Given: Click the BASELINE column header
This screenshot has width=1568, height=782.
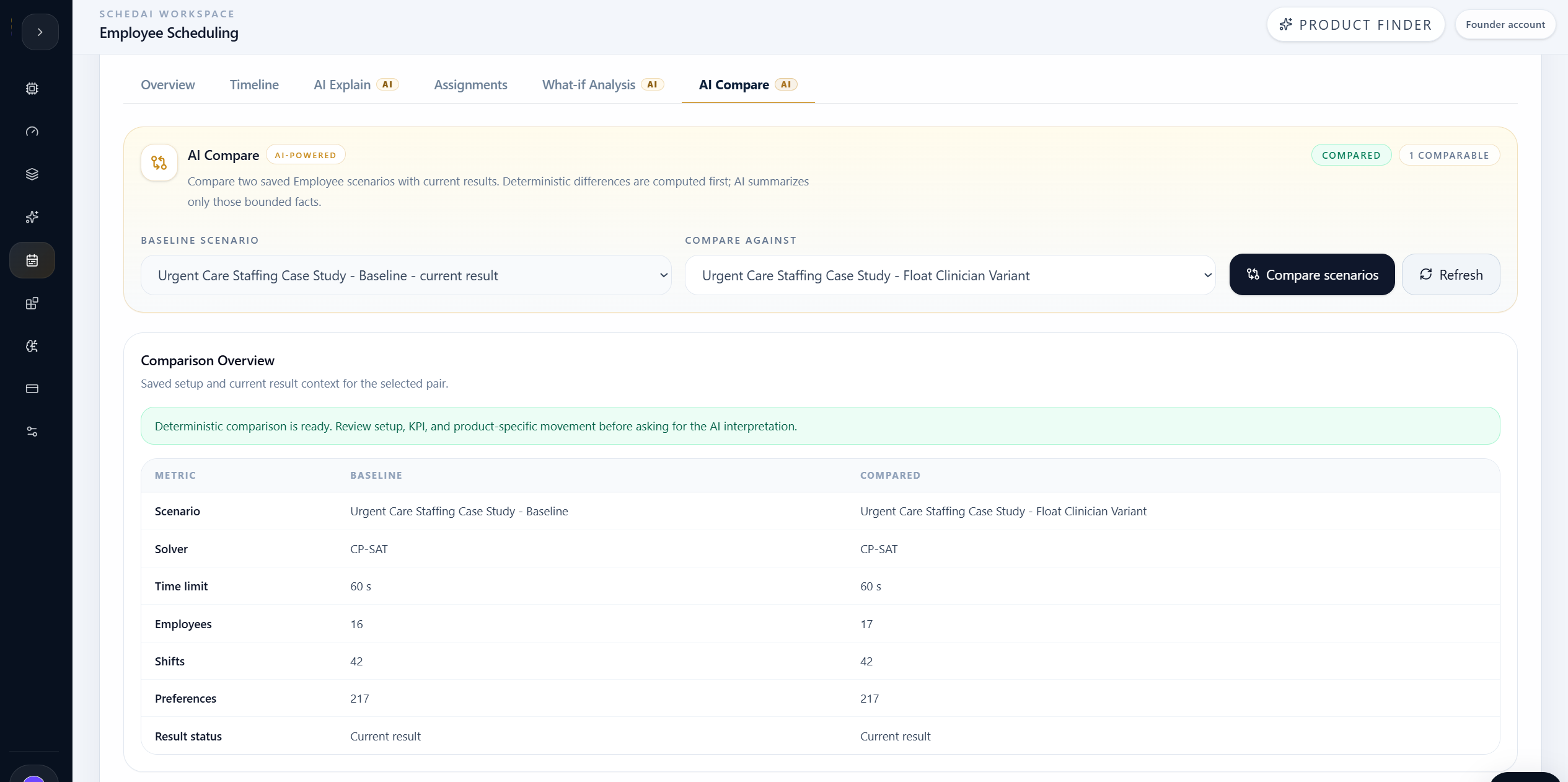Looking at the screenshot, I should pyautogui.click(x=376, y=476).
